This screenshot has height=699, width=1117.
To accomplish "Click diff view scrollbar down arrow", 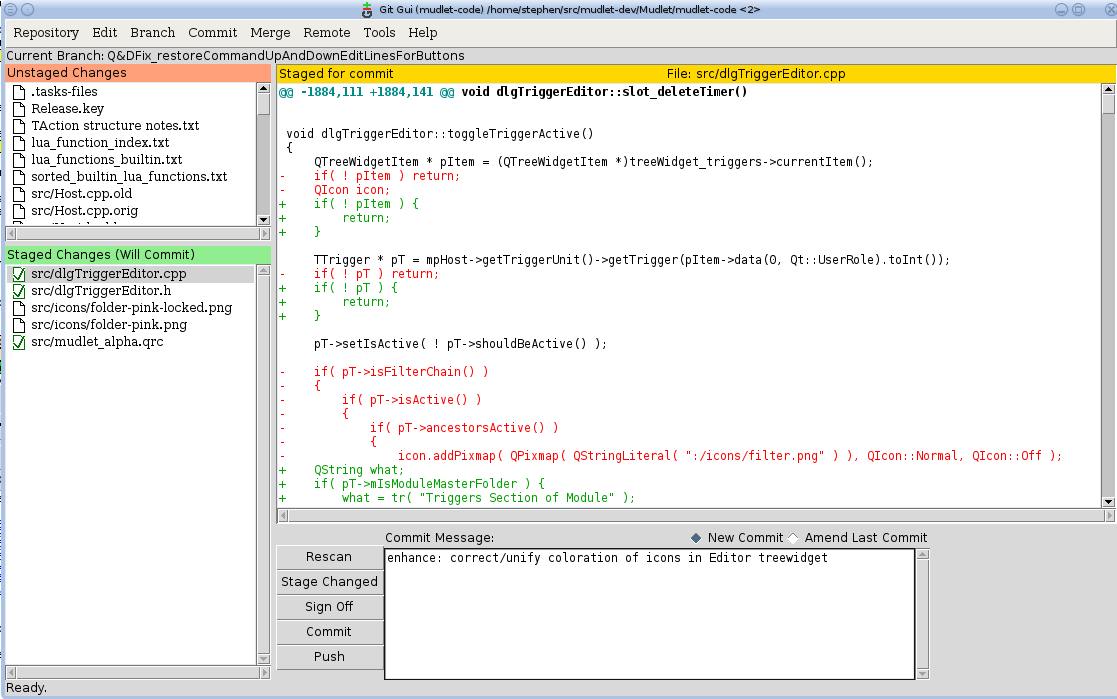I will point(1108,502).
